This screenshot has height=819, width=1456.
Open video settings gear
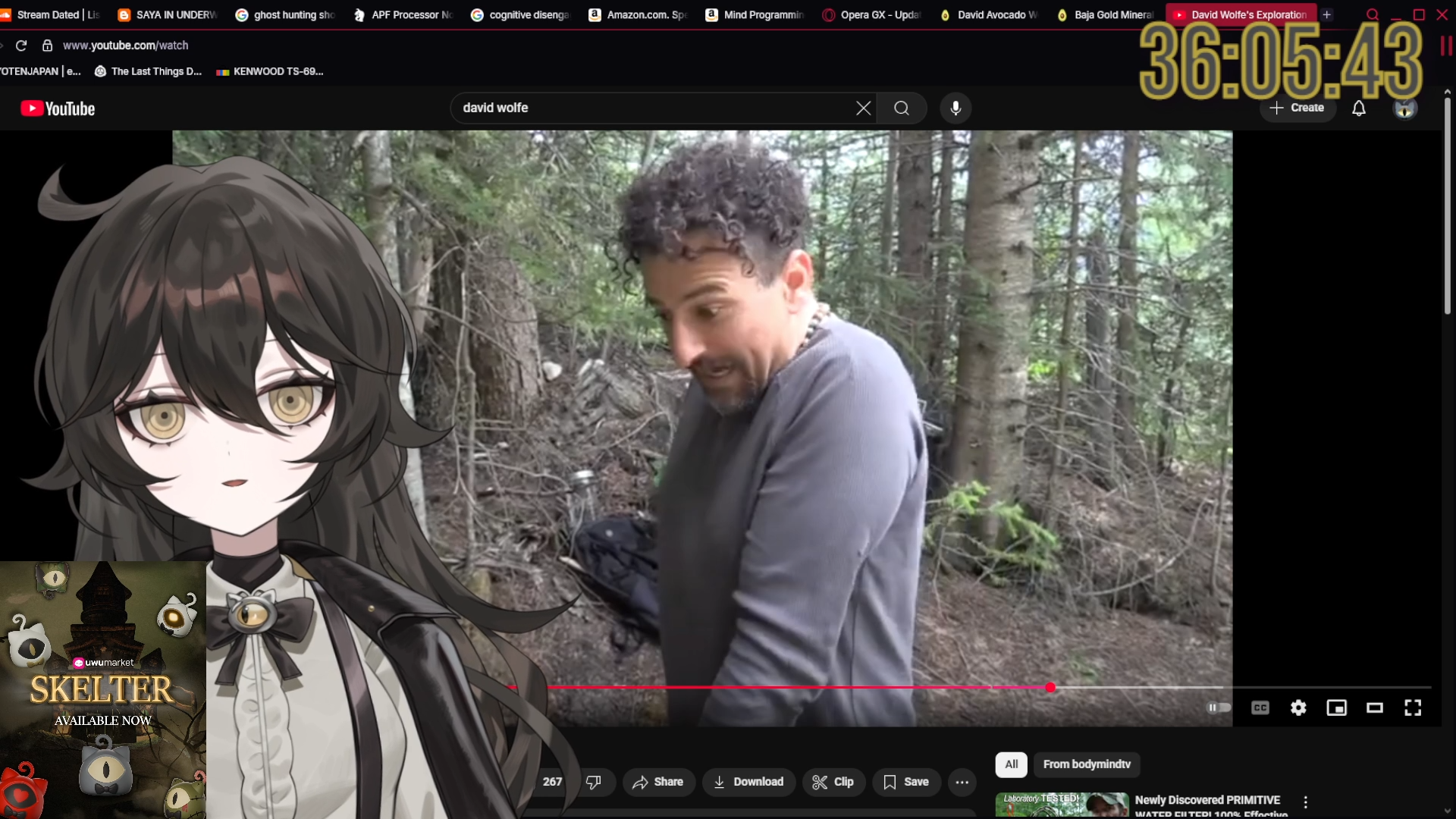(1298, 708)
